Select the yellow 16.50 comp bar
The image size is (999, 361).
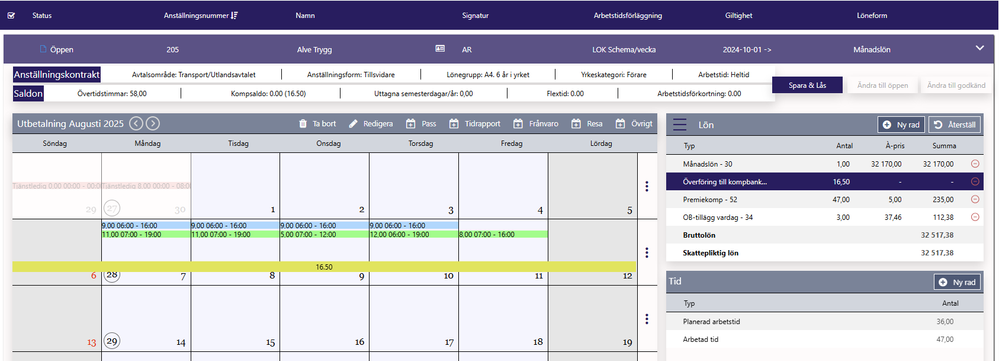[x=324, y=267]
